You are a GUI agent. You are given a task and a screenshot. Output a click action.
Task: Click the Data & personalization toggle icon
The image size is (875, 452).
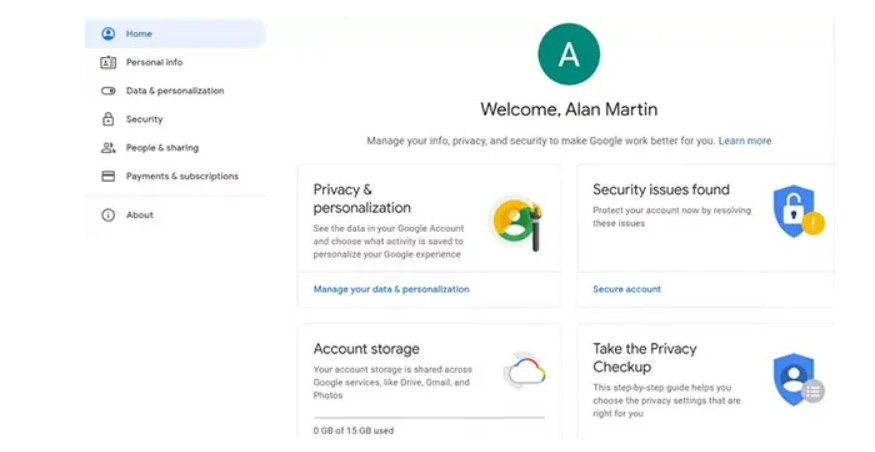[x=108, y=91]
